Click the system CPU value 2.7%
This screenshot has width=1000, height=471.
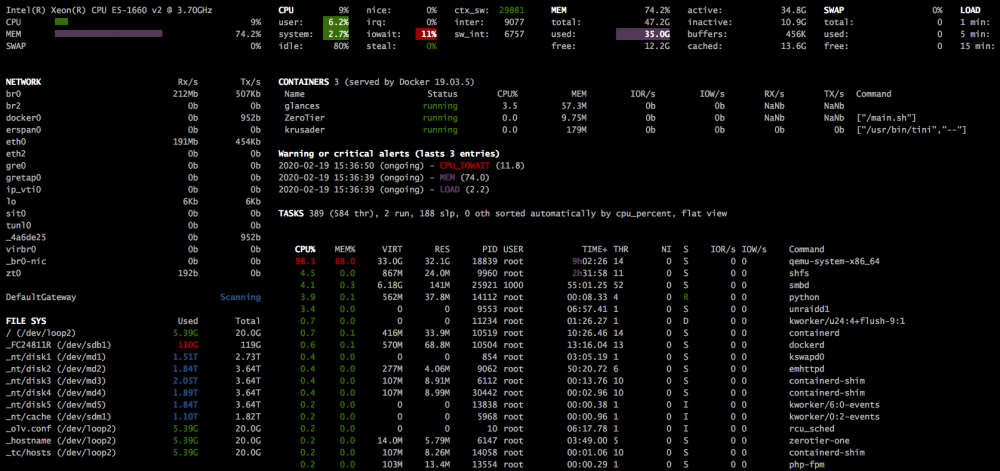coord(336,34)
